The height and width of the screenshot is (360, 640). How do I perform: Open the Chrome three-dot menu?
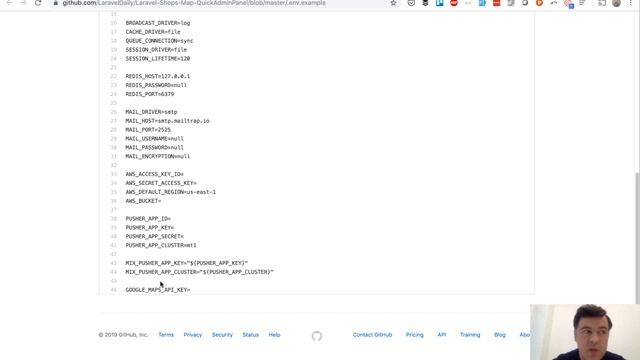[631, 3]
